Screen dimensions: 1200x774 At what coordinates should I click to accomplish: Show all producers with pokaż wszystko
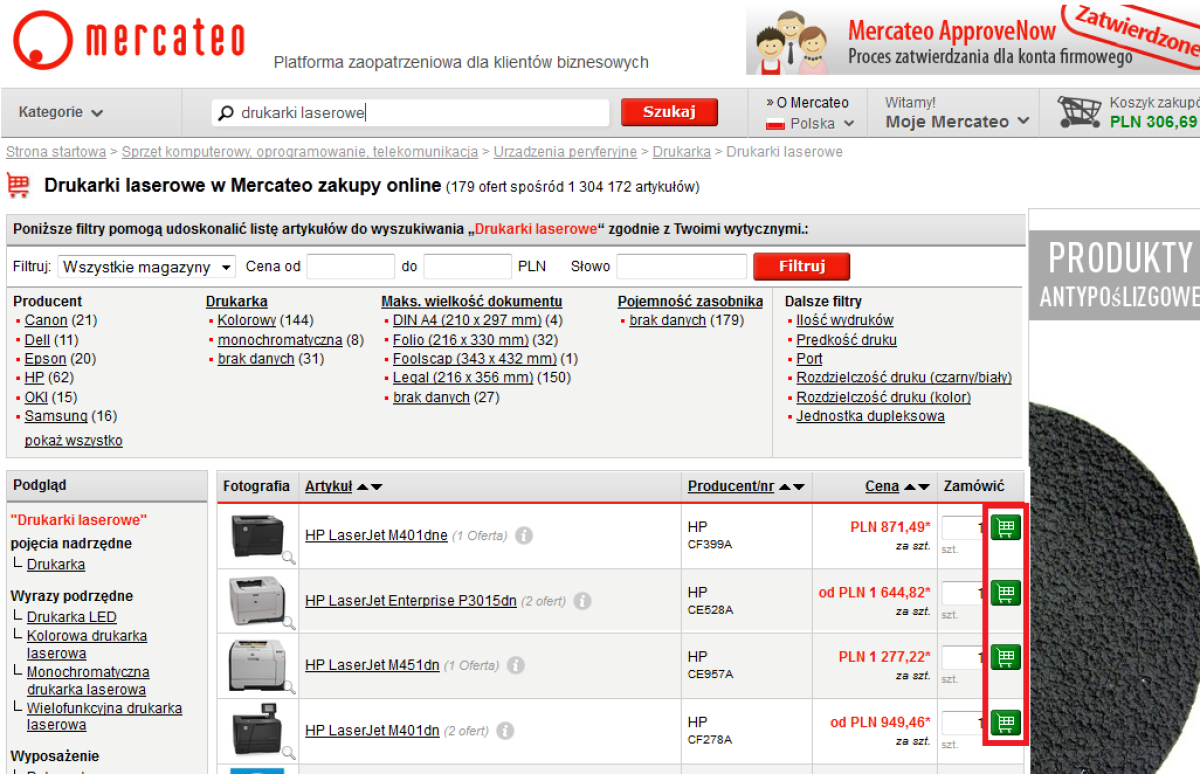pos(74,440)
